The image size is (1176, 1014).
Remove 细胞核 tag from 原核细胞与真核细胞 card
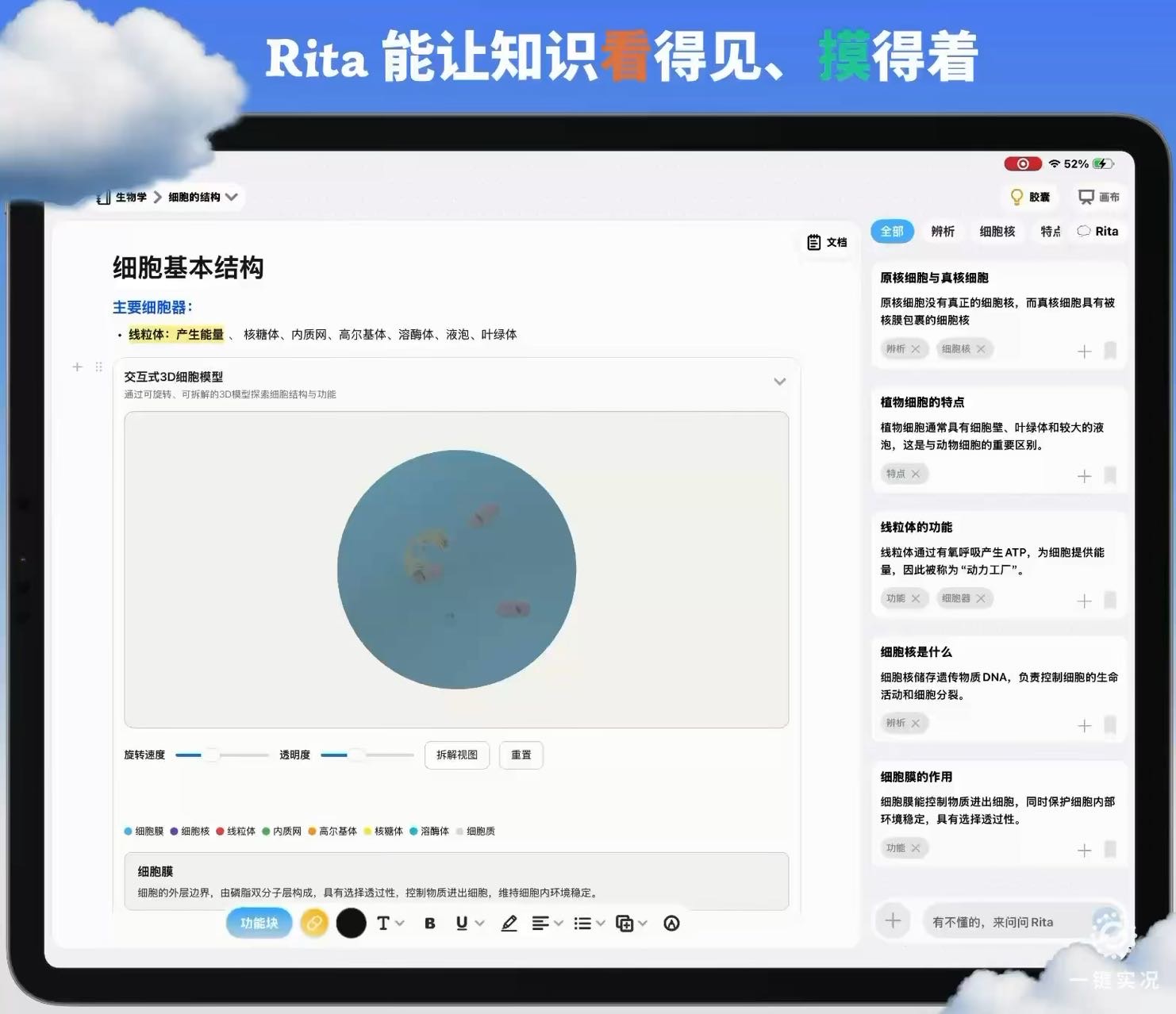(981, 349)
